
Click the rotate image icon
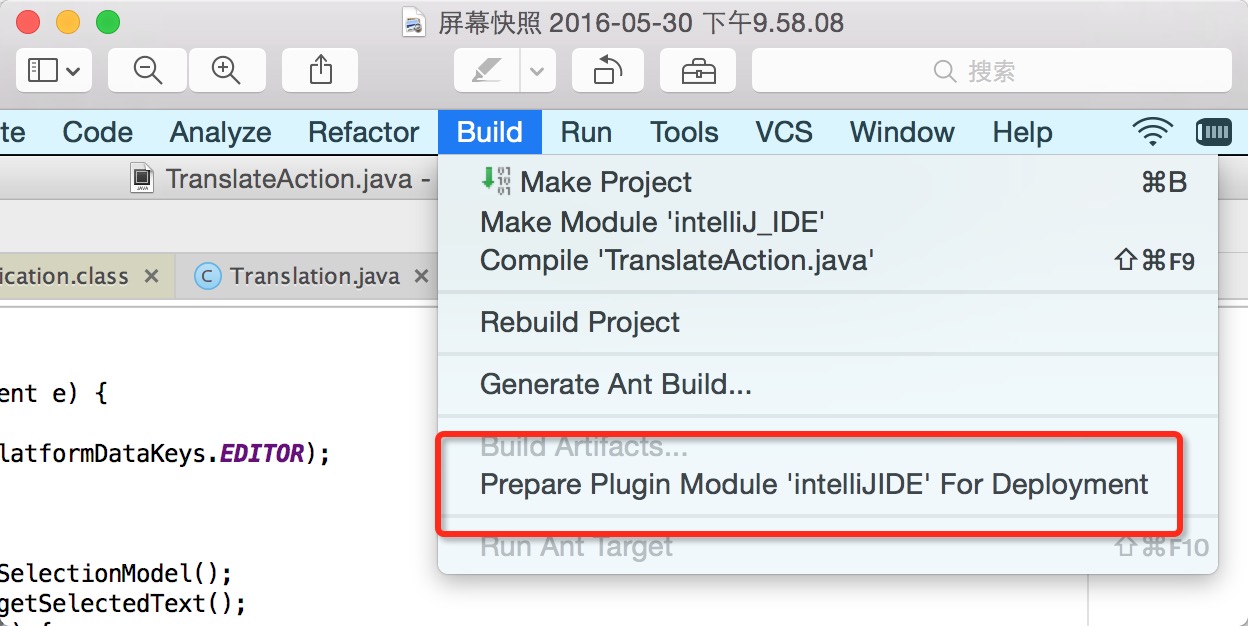tap(607, 70)
